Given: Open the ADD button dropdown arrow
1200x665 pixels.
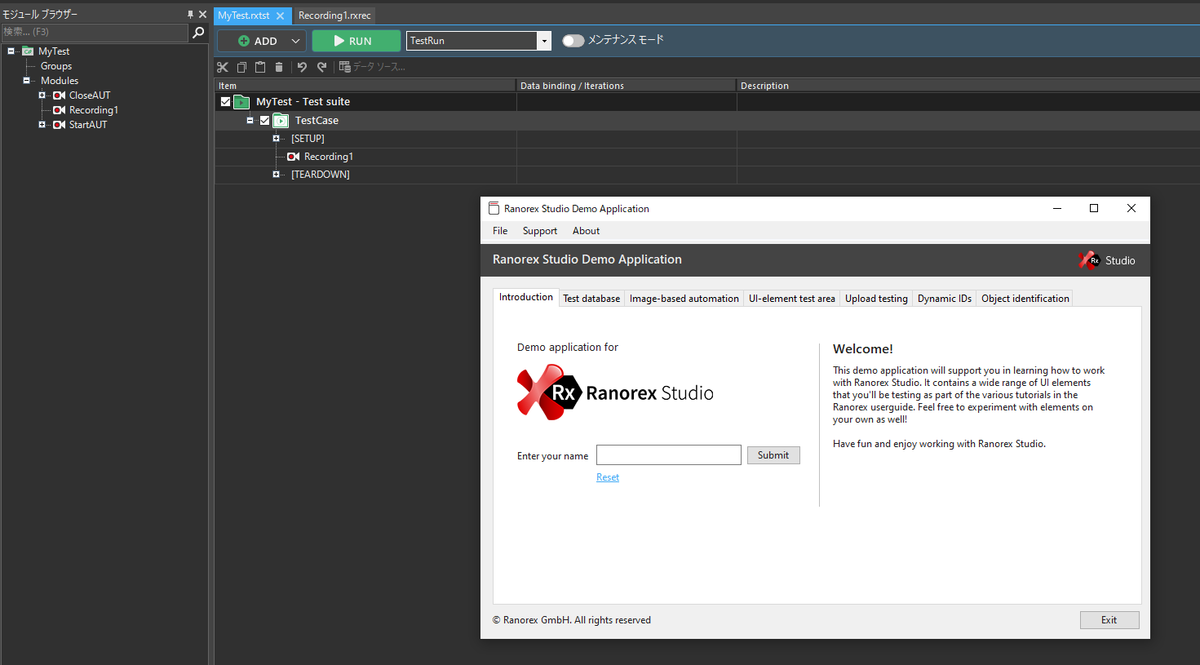Looking at the screenshot, I should [295, 41].
